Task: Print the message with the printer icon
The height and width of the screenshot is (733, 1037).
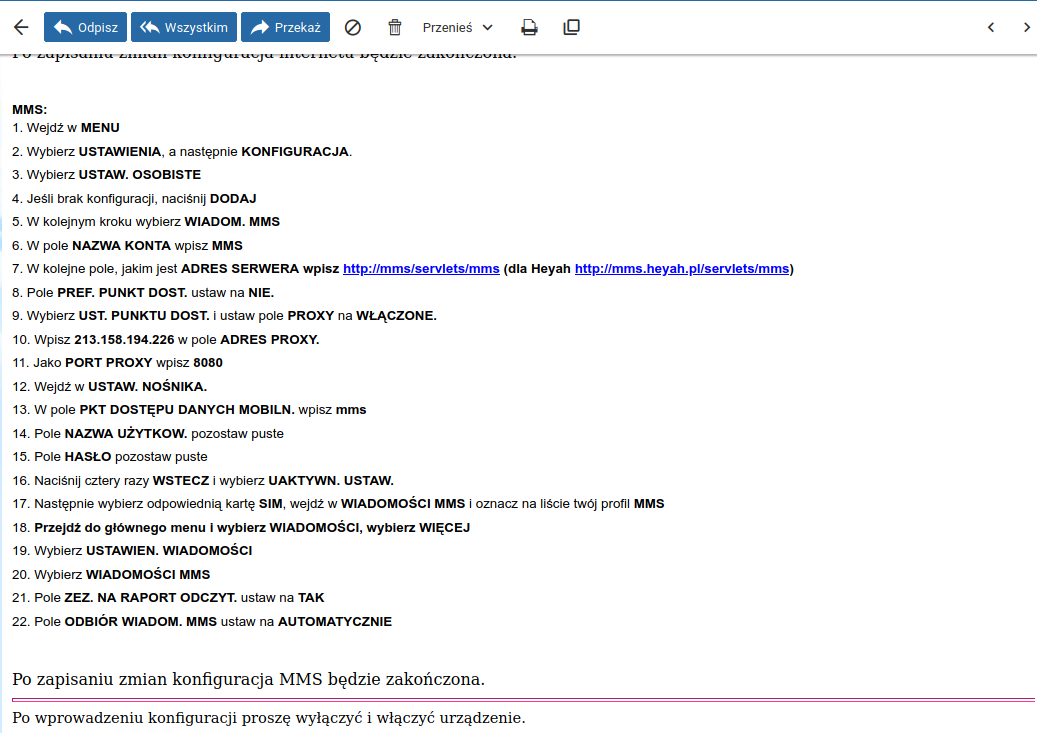Action: [x=530, y=27]
